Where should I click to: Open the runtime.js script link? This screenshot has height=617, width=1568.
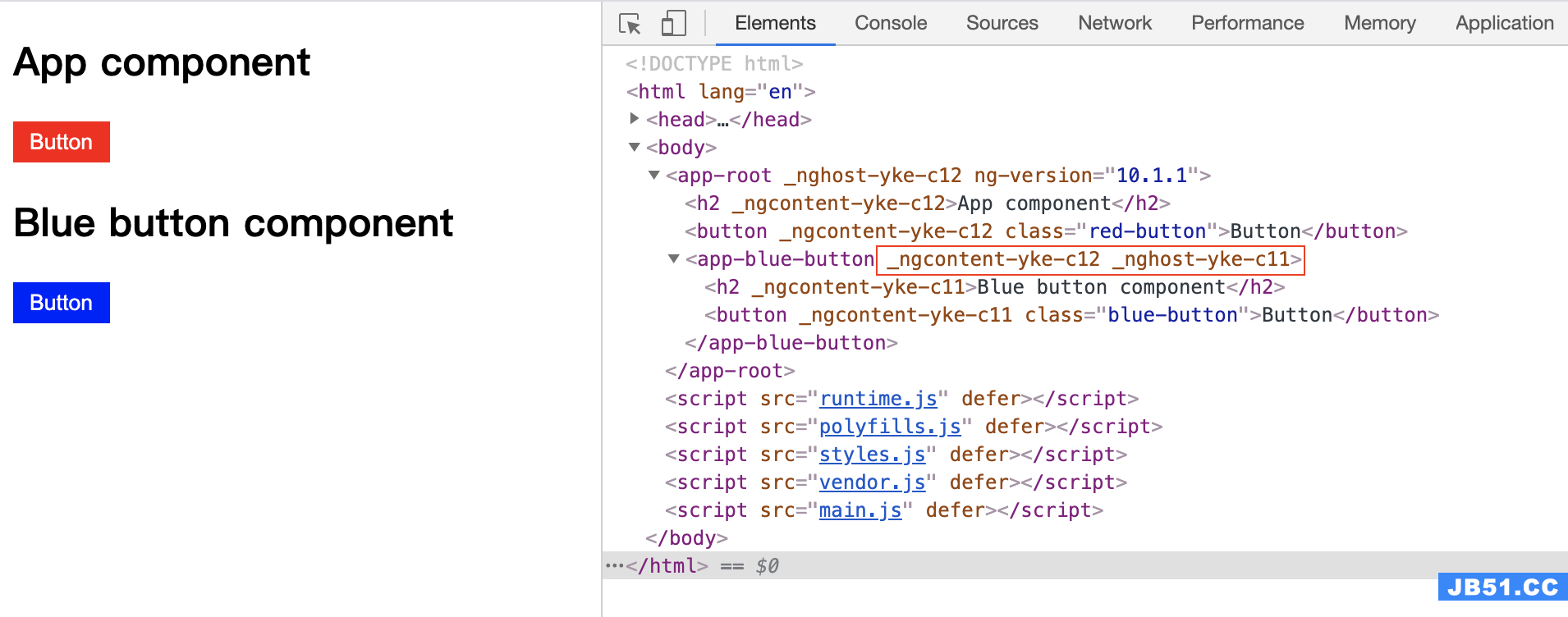point(878,399)
